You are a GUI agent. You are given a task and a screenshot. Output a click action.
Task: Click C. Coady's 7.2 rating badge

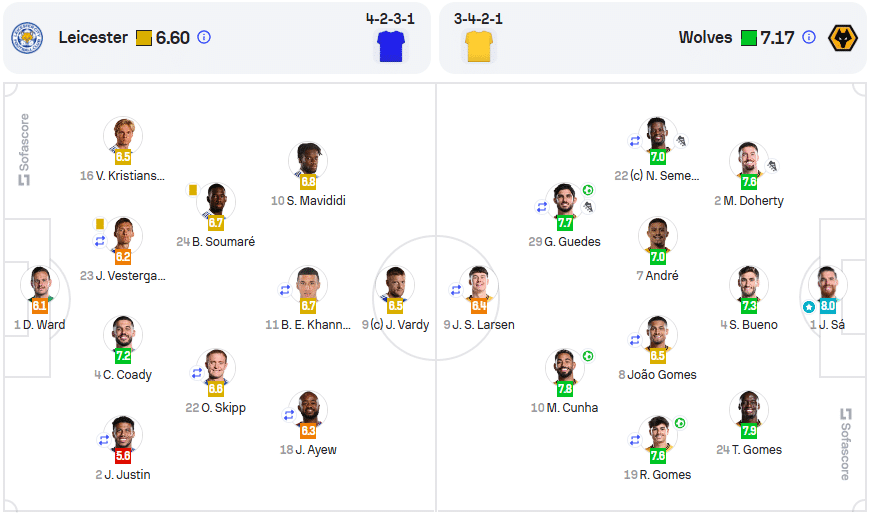(x=123, y=356)
